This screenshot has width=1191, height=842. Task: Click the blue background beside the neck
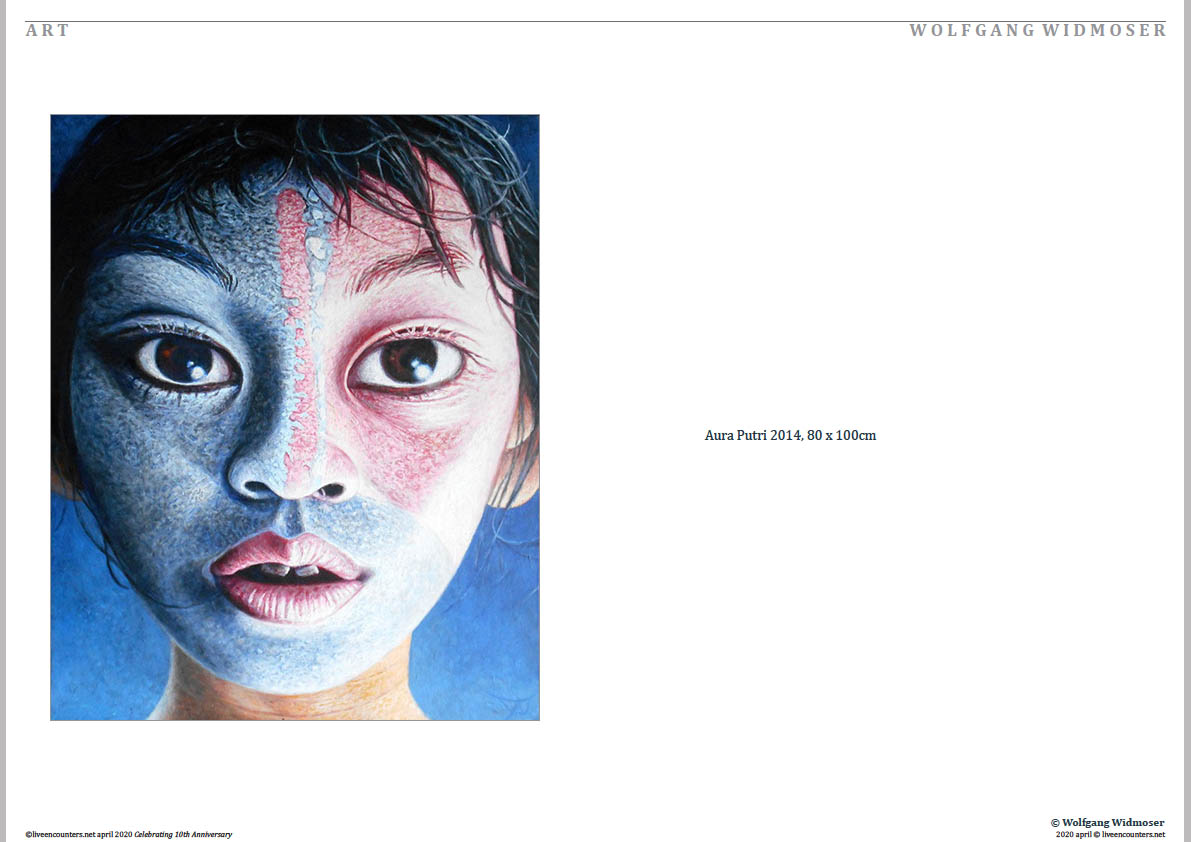(x=479, y=653)
